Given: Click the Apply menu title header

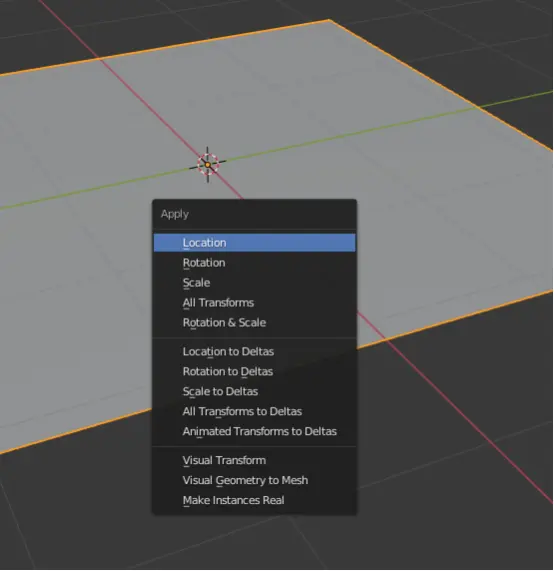Looking at the screenshot, I should [x=175, y=214].
